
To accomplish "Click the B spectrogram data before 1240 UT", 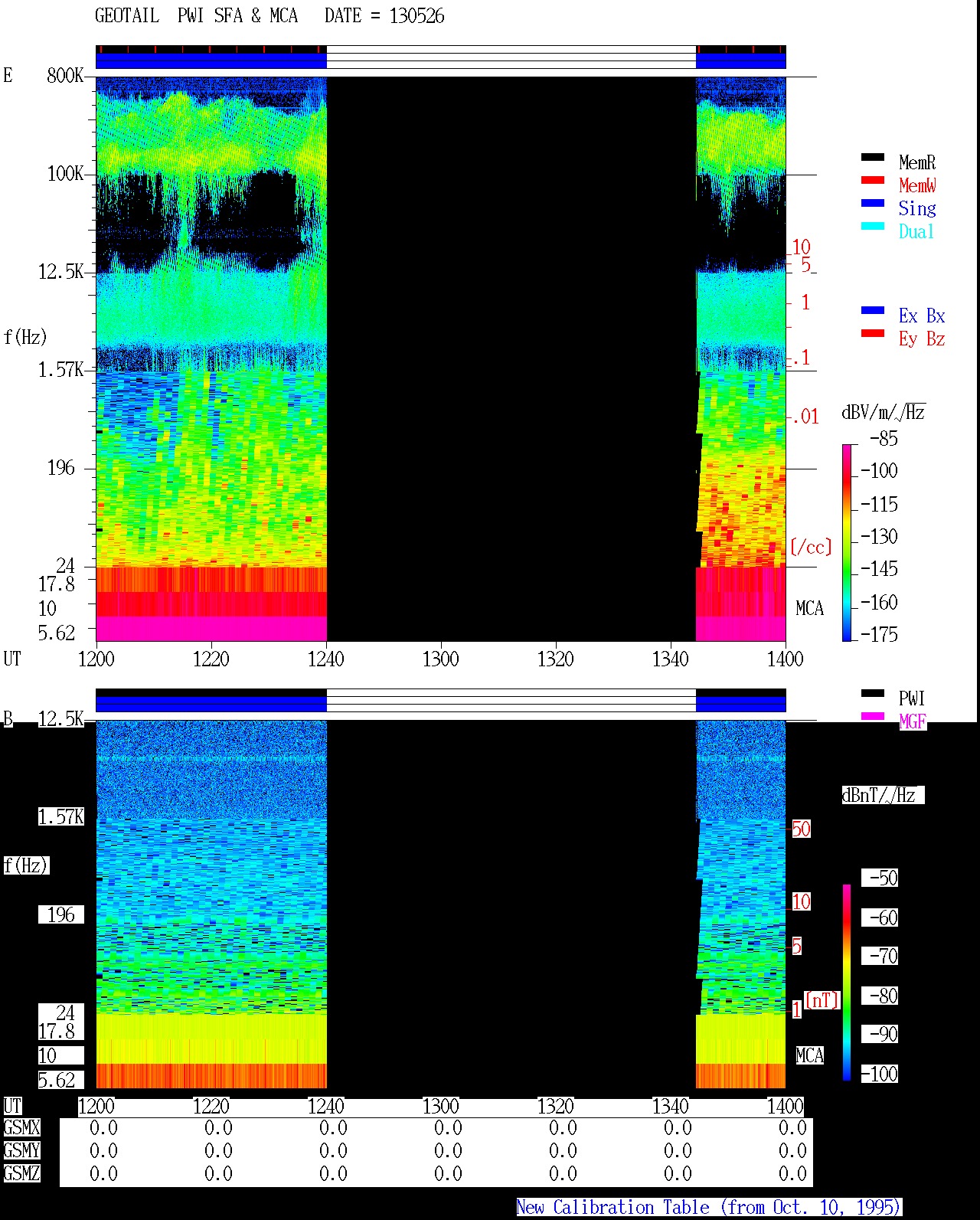I will [211, 904].
